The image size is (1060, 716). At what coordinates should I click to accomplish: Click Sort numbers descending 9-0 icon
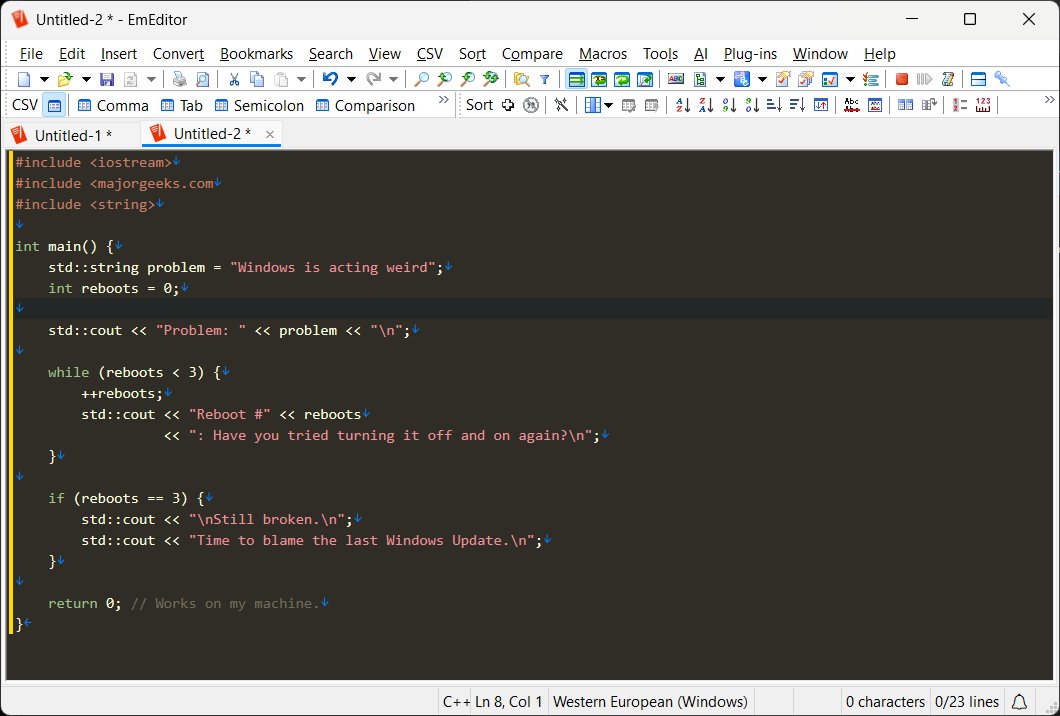tap(752, 105)
